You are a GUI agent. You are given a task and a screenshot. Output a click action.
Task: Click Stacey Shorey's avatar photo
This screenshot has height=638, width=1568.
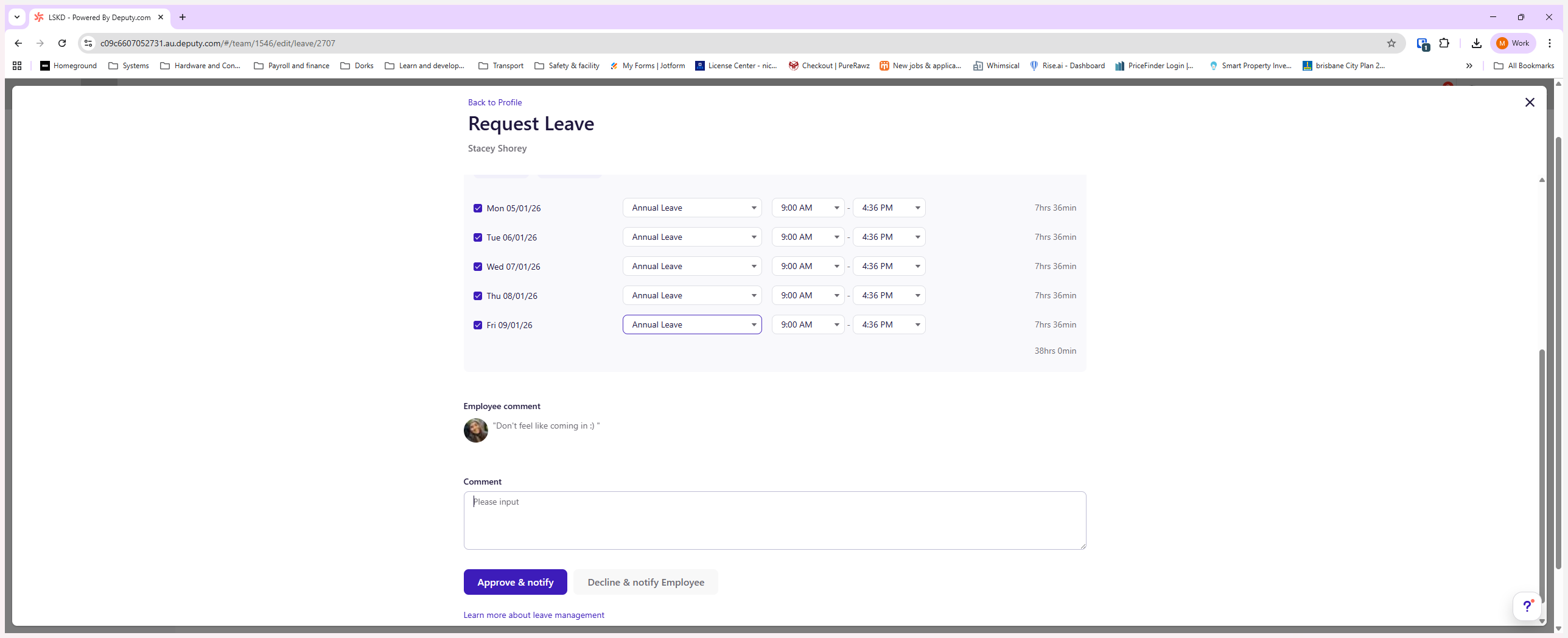pyautogui.click(x=475, y=430)
